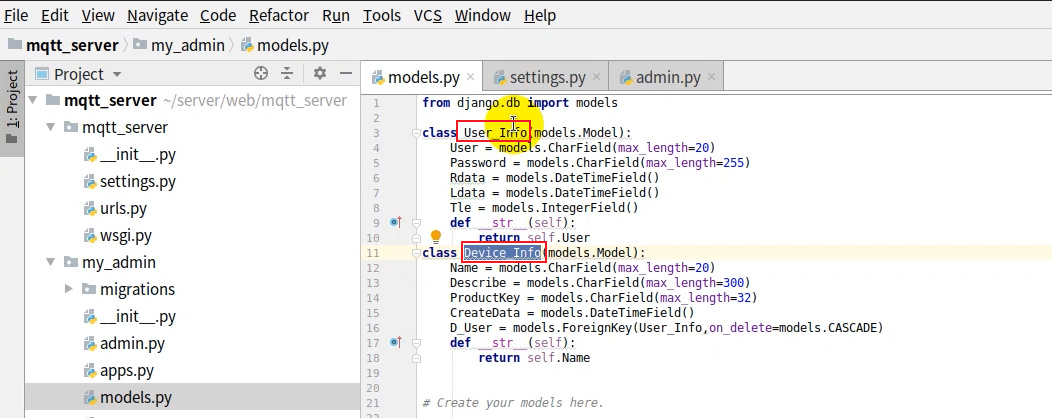Open the Tools menu
Screen dimensions: 1052x418
coord(382,15)
